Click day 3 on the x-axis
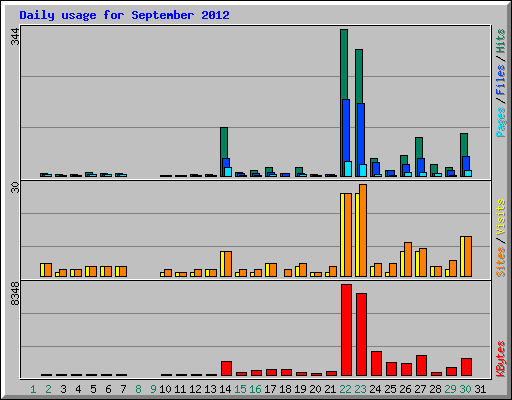The width and height of the screenshot is (512, 400). [63, 389]
